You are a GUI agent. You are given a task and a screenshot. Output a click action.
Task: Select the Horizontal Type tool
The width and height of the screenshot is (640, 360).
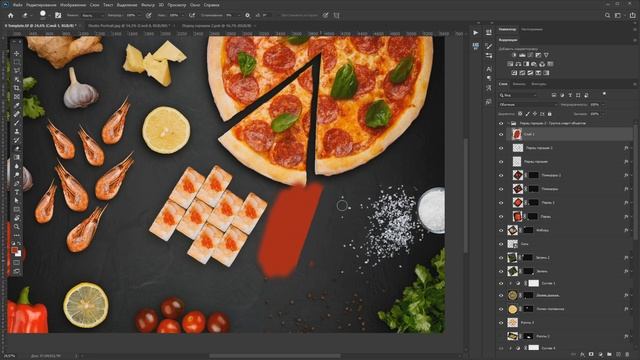point(17,192)
